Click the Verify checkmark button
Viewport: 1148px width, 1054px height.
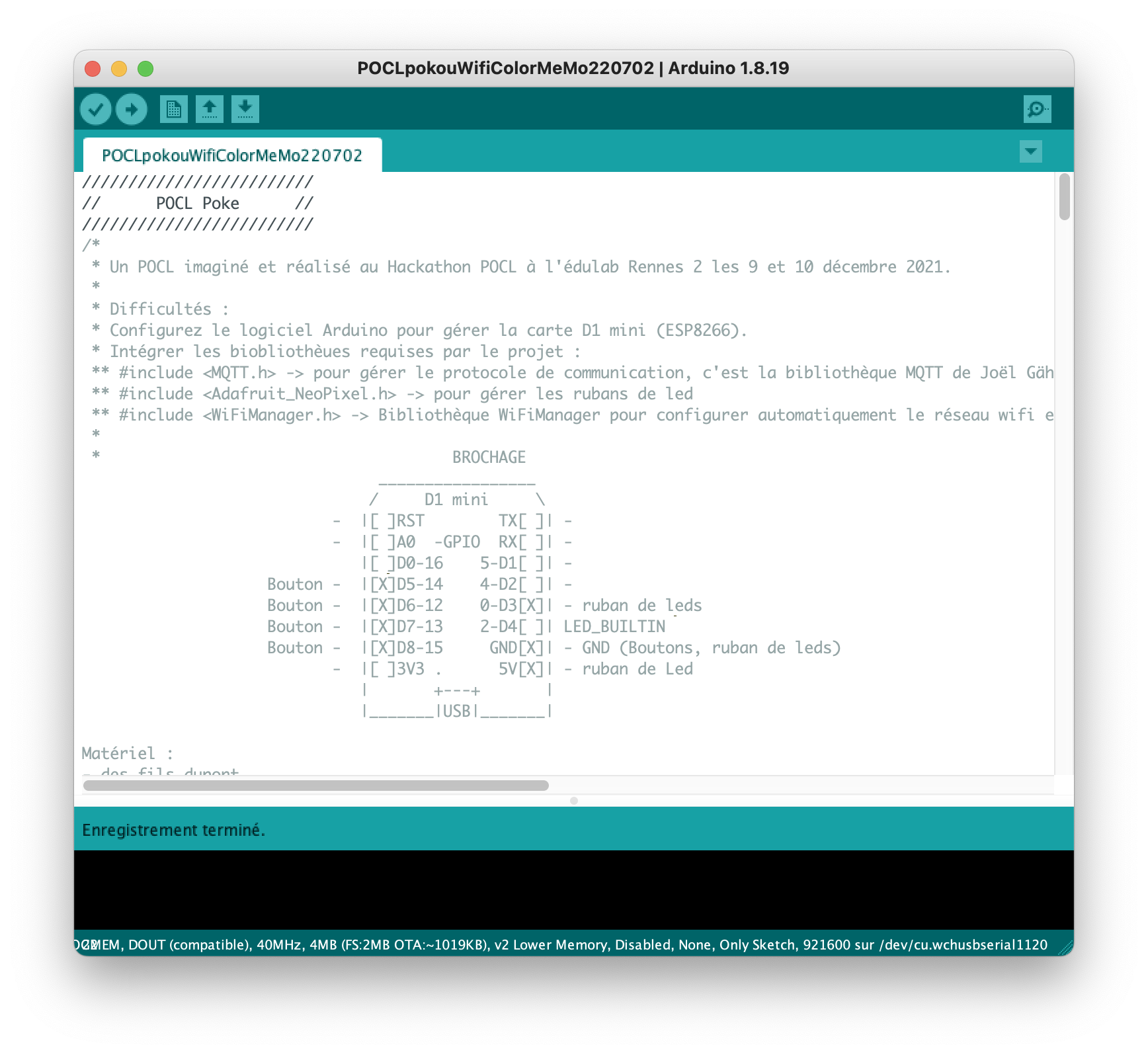coord(96,109)
